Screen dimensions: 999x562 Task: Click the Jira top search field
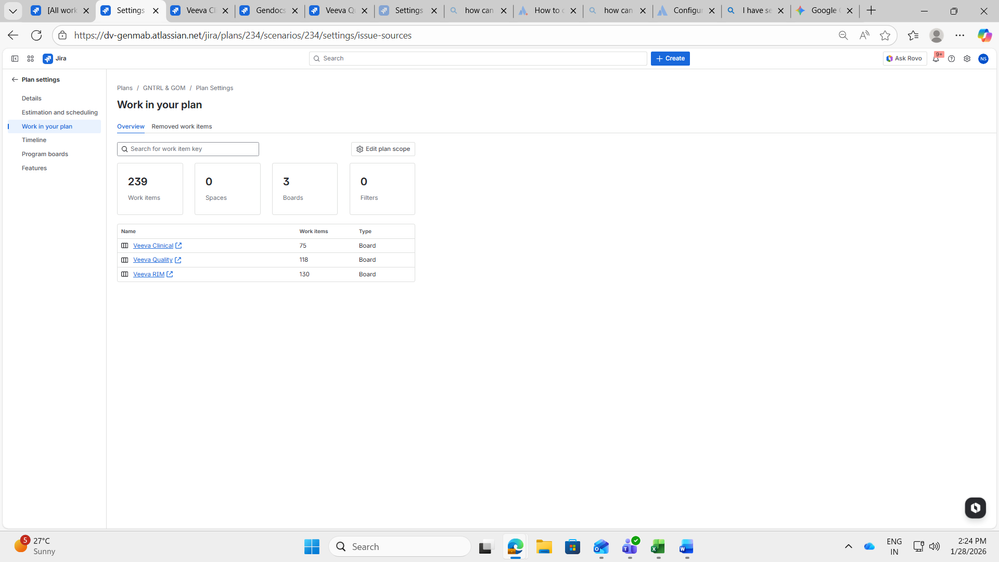pos(478,59)
